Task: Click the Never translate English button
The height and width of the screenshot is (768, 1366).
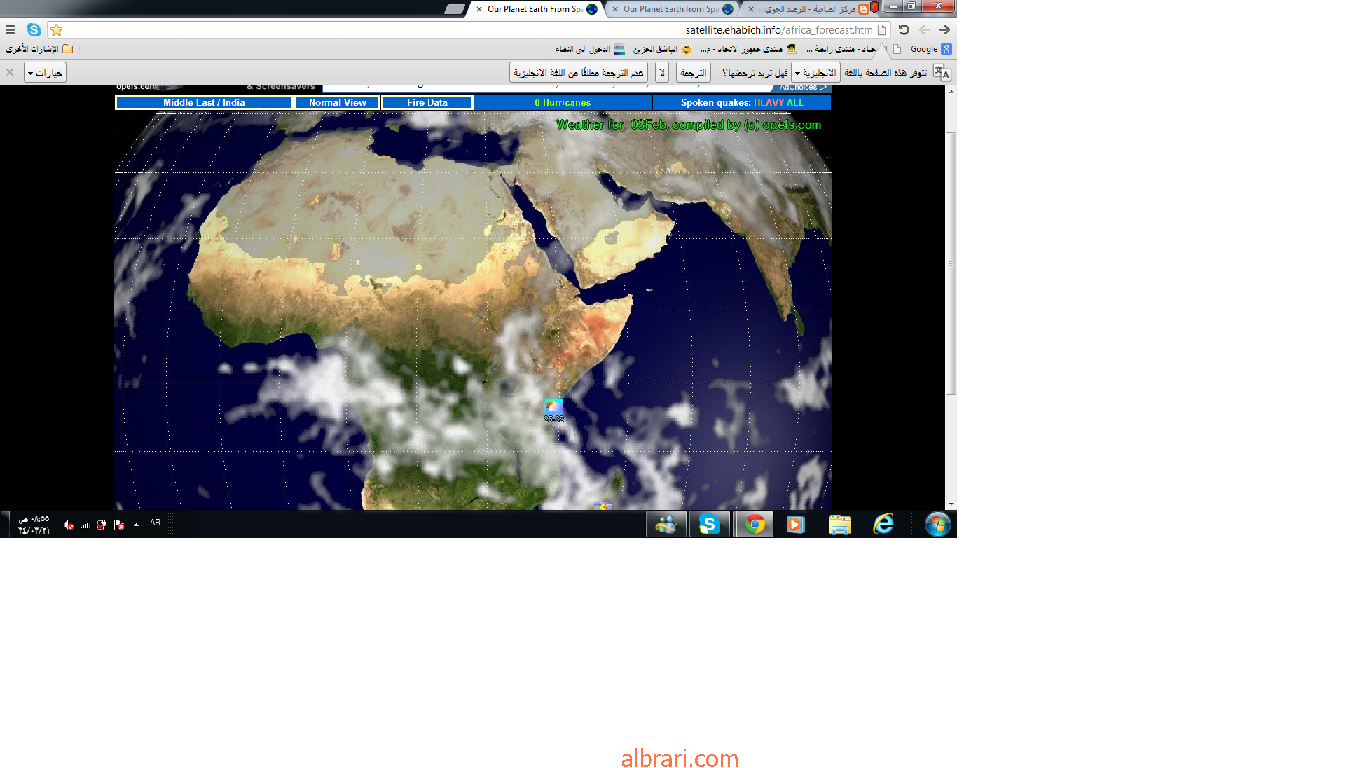Action: [578, 73]
